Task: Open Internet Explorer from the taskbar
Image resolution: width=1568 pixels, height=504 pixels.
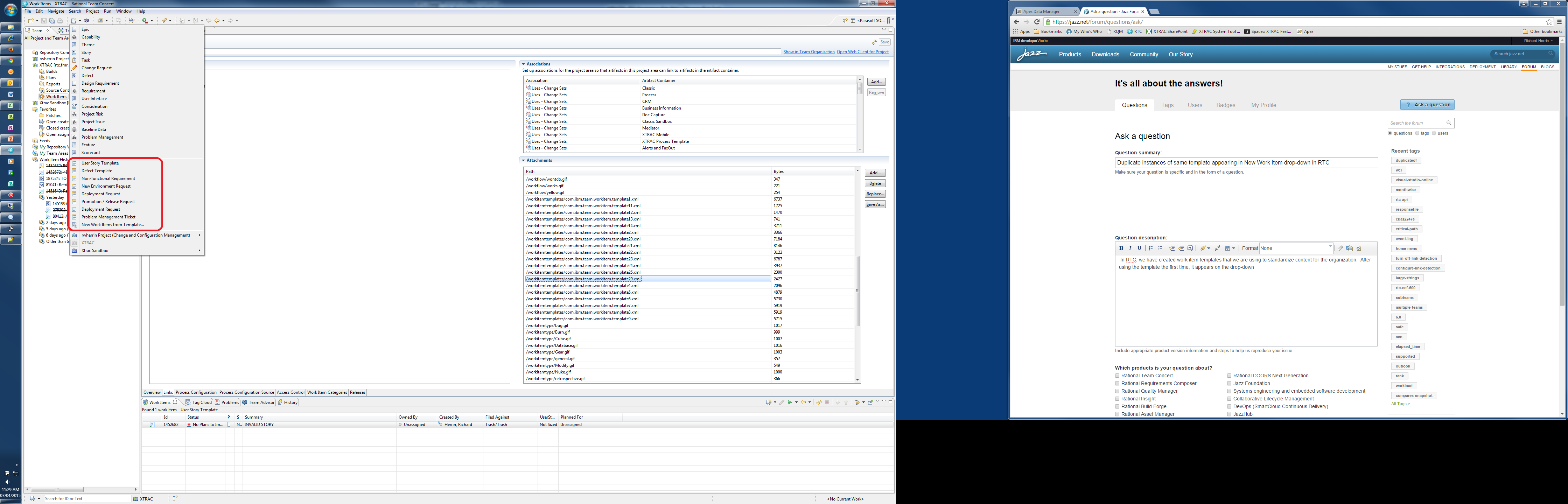Action: [10, 38]
